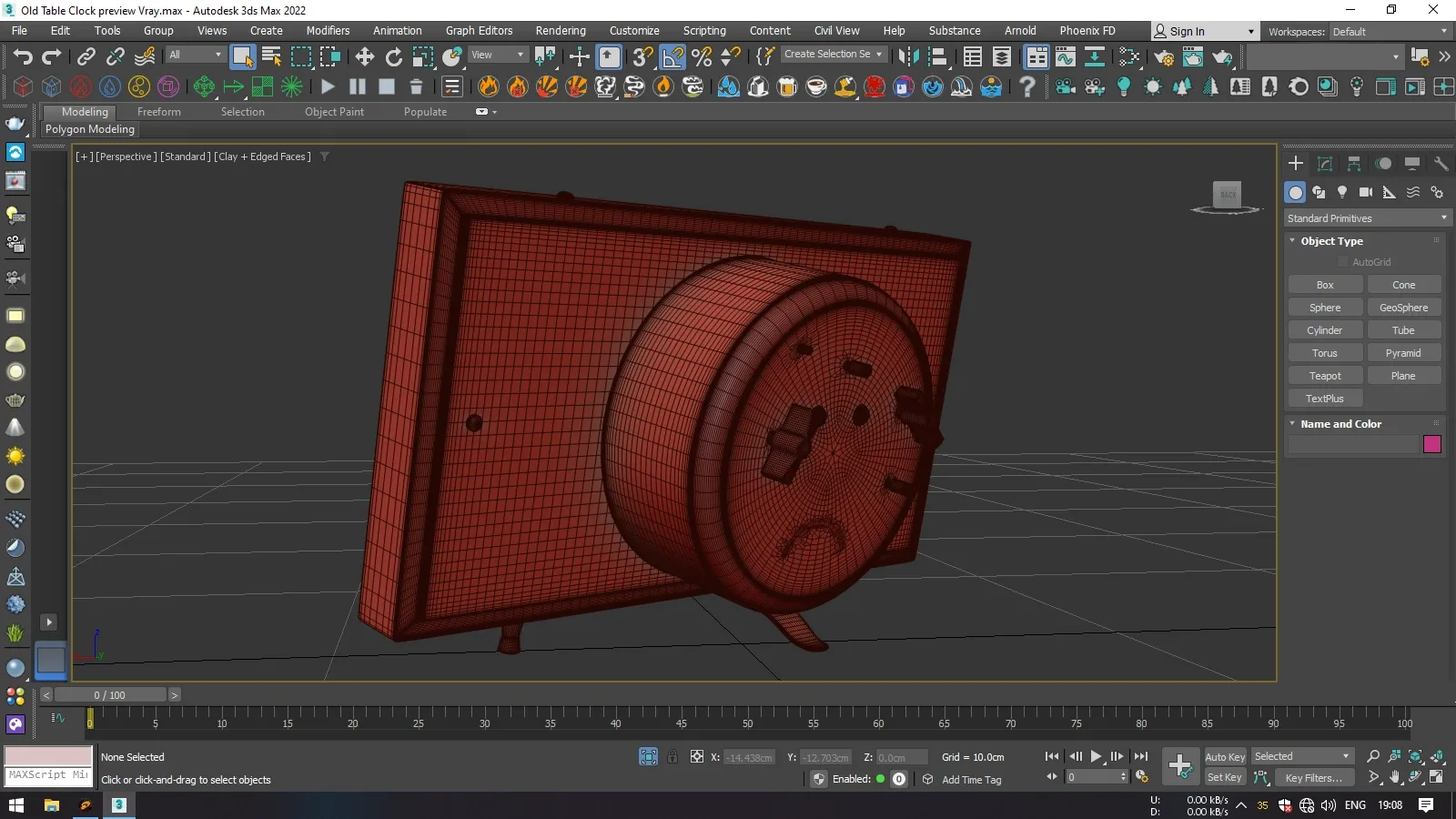This screenshot has height=819, width=1456.
Task: Click the Teapot primitive button
Action: pyautogui.click(x=1325, y=376)
